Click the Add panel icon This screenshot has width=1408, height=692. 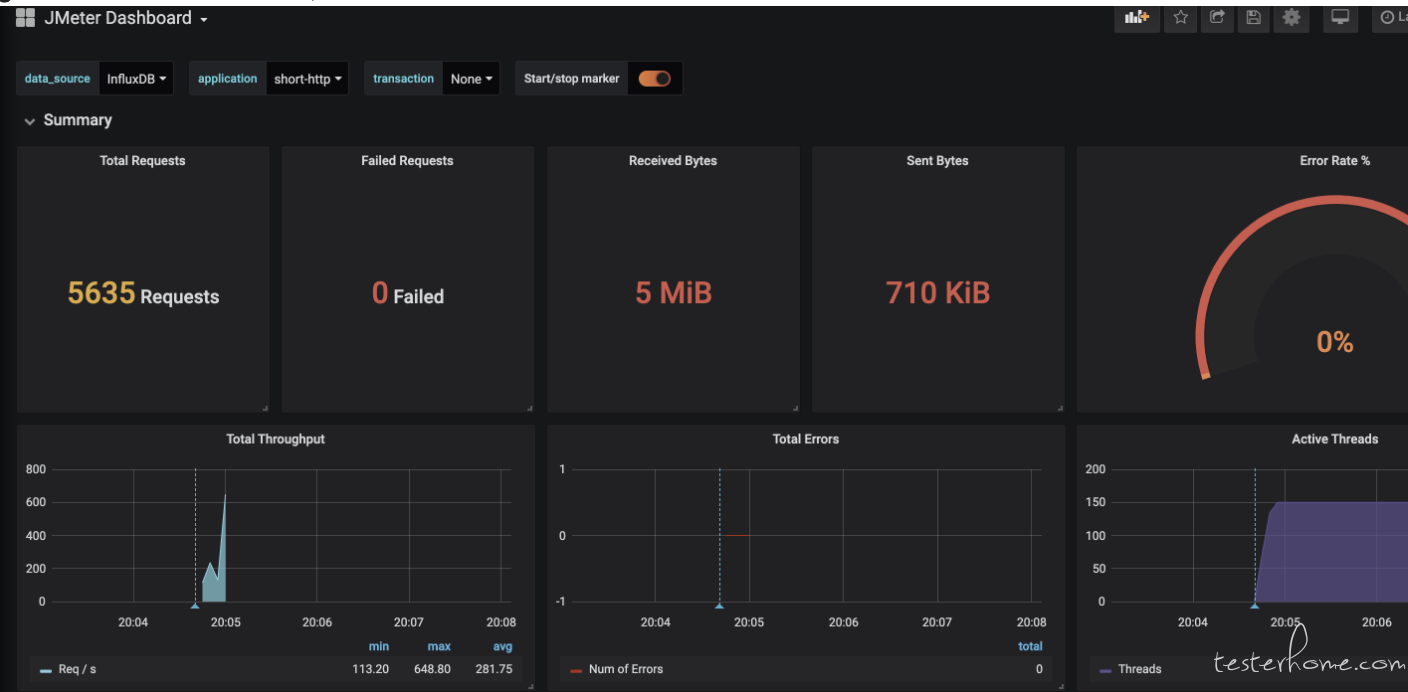pyautogui.click(x=1137, y=17)
